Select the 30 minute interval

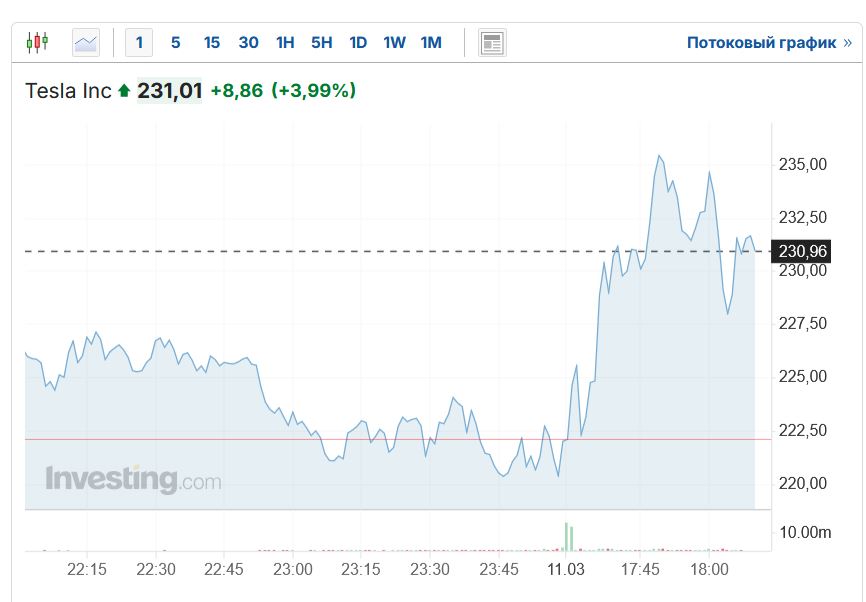[249, 43]
